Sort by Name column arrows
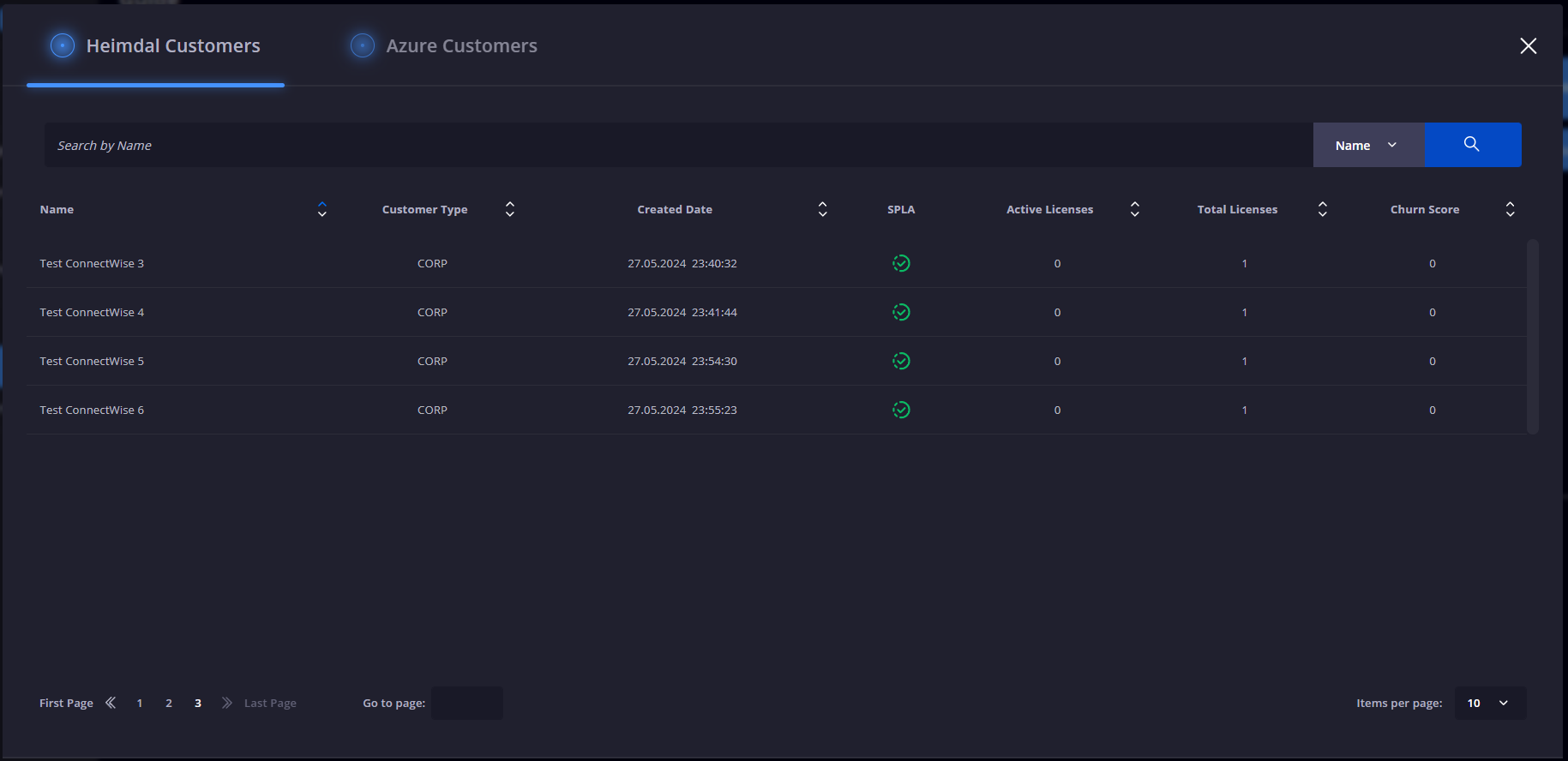The width and height of the screenshot is (1568, 761). 322,209
